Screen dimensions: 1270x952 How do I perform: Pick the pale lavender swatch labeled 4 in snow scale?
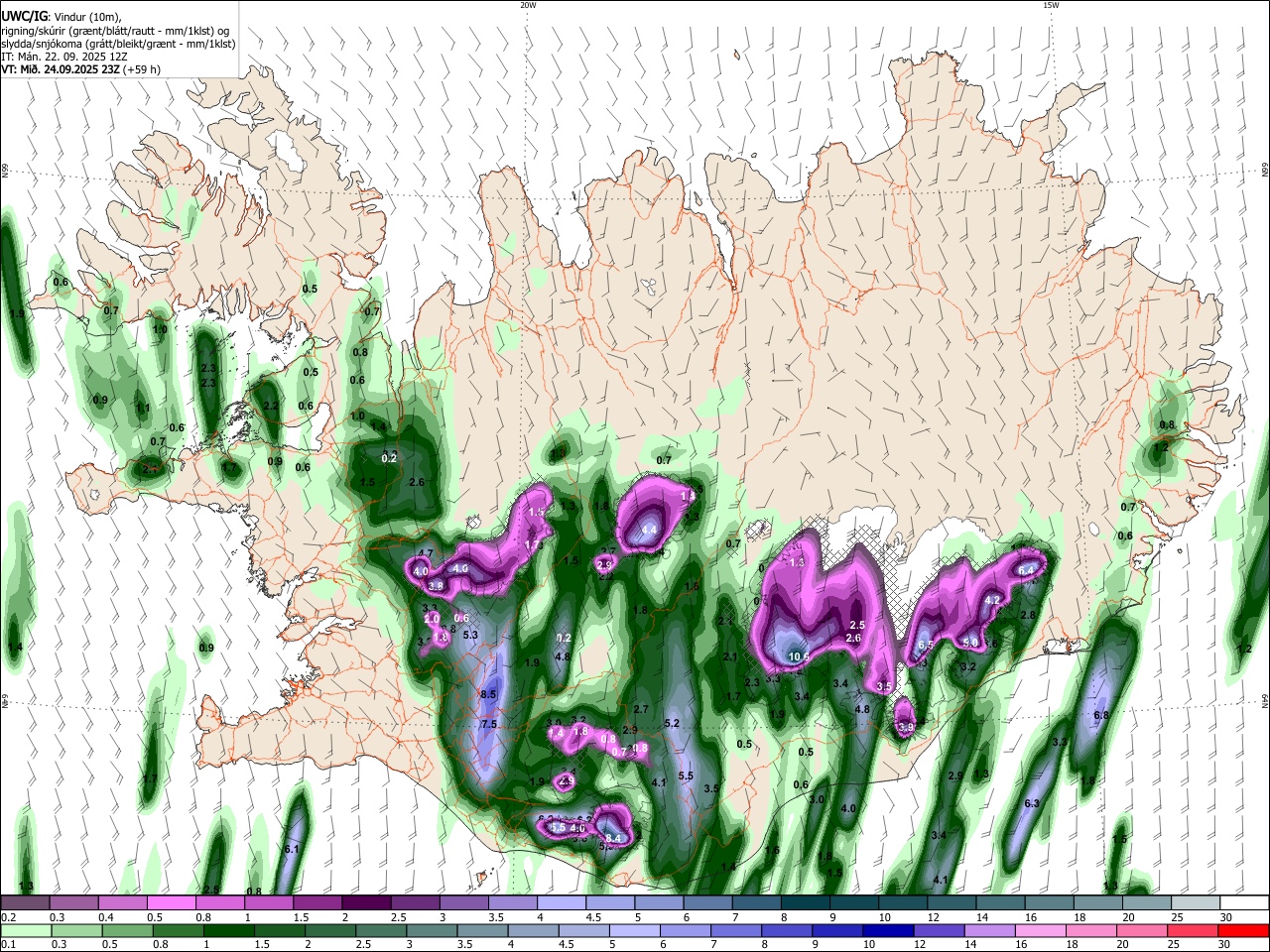point(561,902)
